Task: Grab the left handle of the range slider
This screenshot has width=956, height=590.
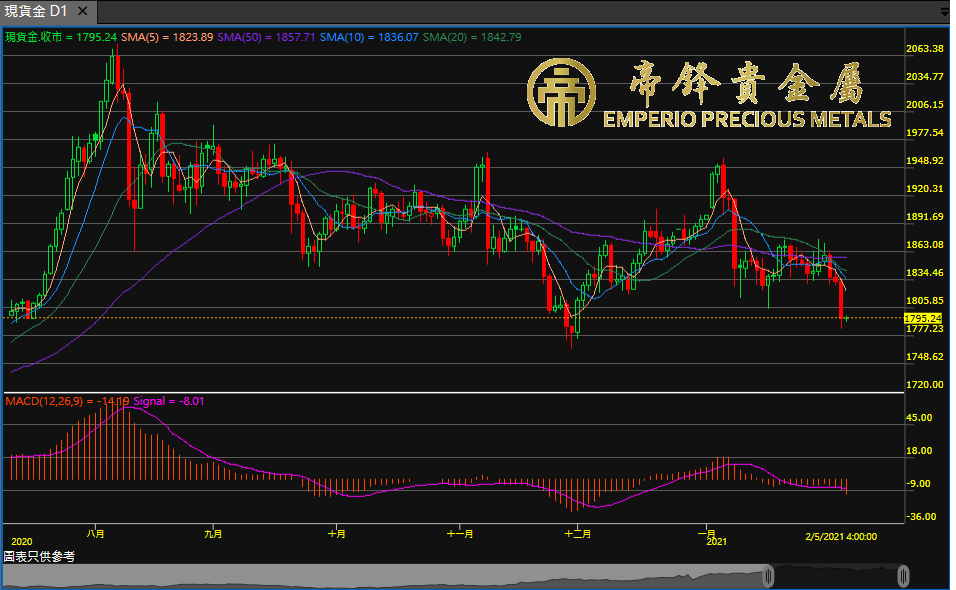Action: pyautogui.click(x=769, y=576)
